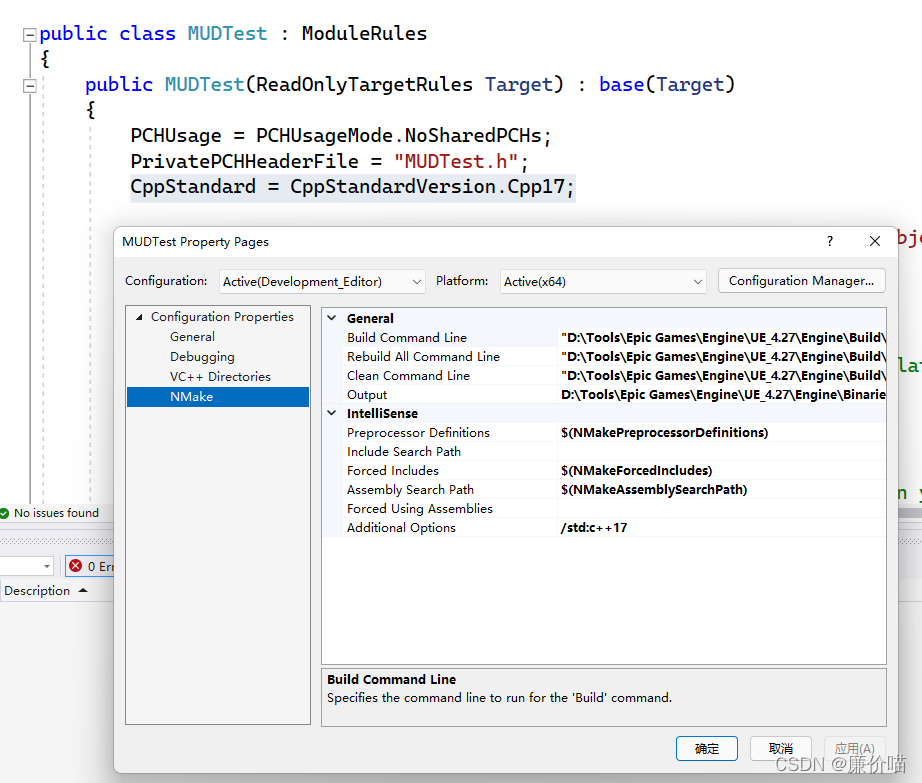
Task: Collapse the MUDTest class code block
Action: point(29,35)
